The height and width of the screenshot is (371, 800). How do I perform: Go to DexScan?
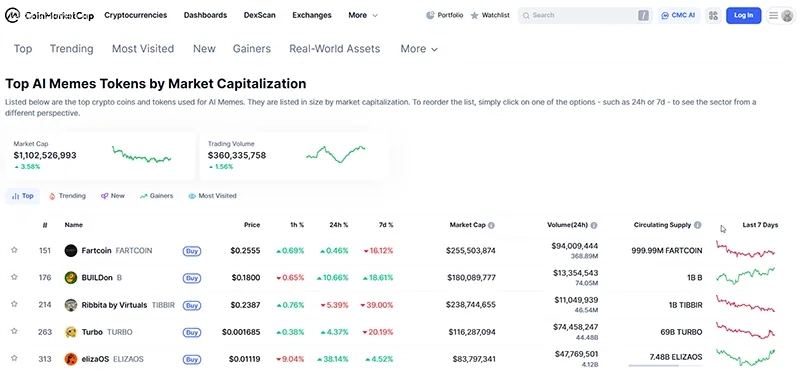click(260, 15)
